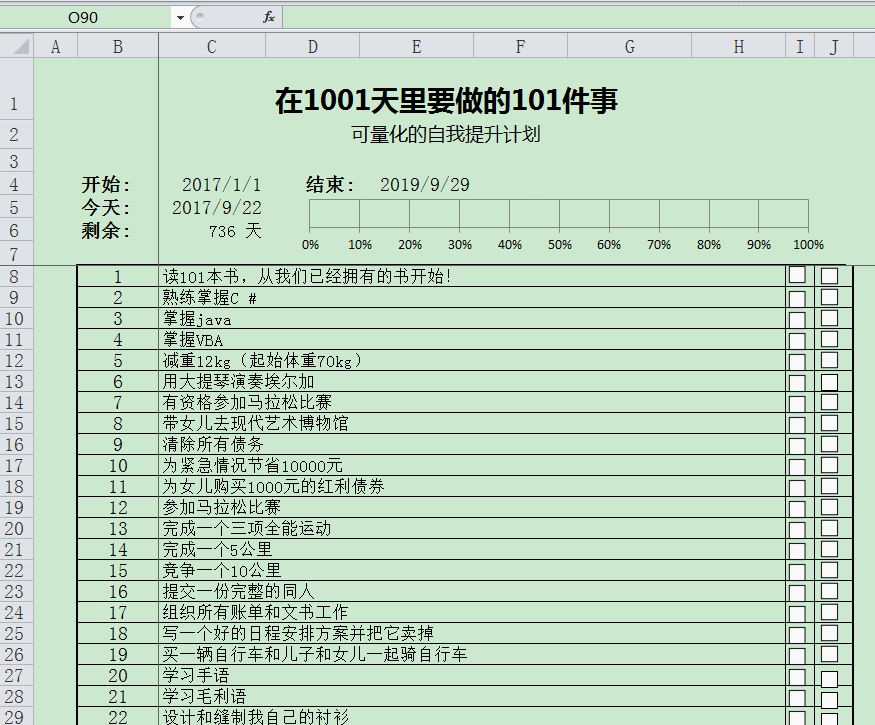Select item number 10 cell
Viewport: 875px width, 725px height.
pos(118,465)
